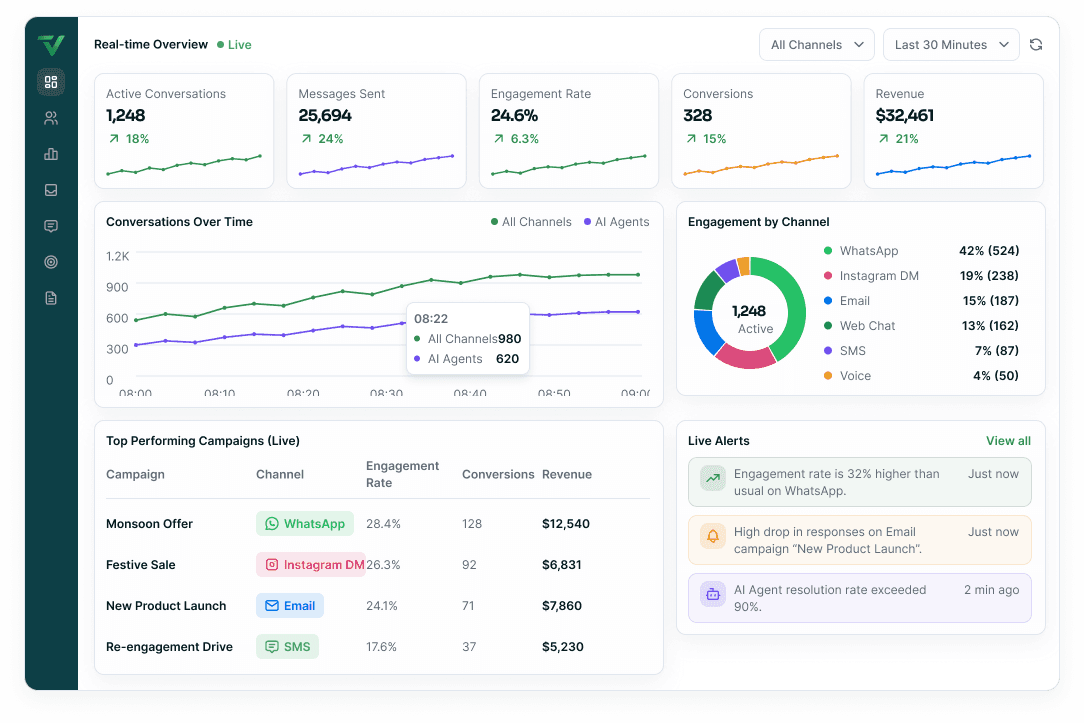Click the up arrow beside 21% in Revenue

(x=884, y=139)
